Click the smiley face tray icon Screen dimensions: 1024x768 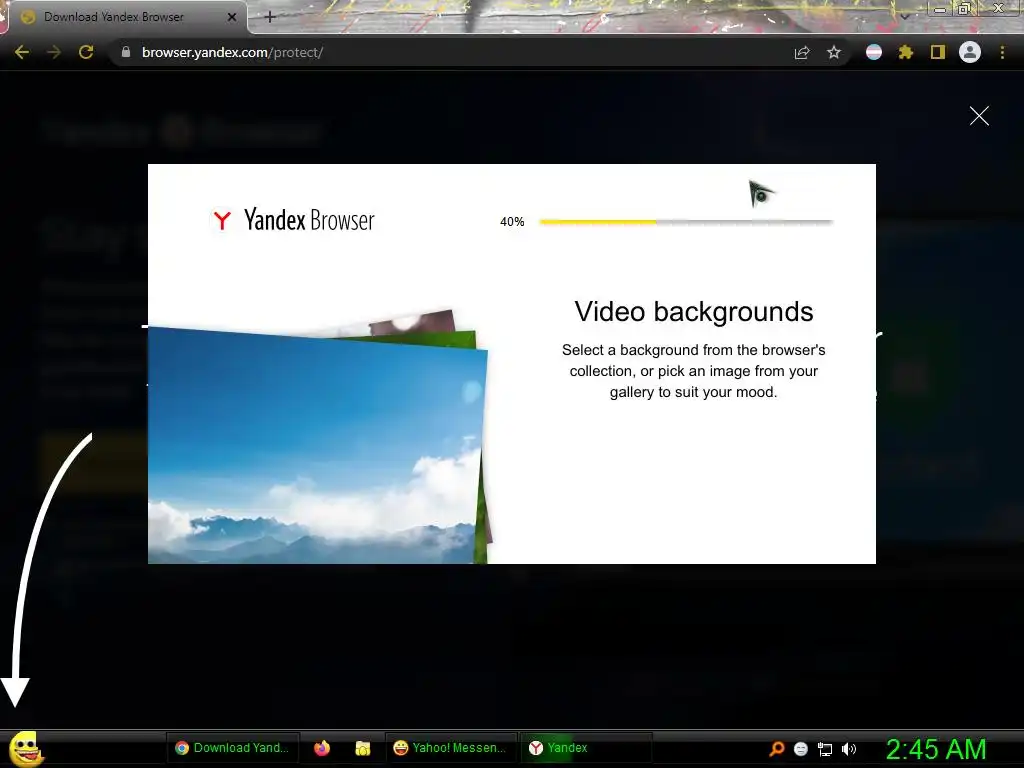801,748
